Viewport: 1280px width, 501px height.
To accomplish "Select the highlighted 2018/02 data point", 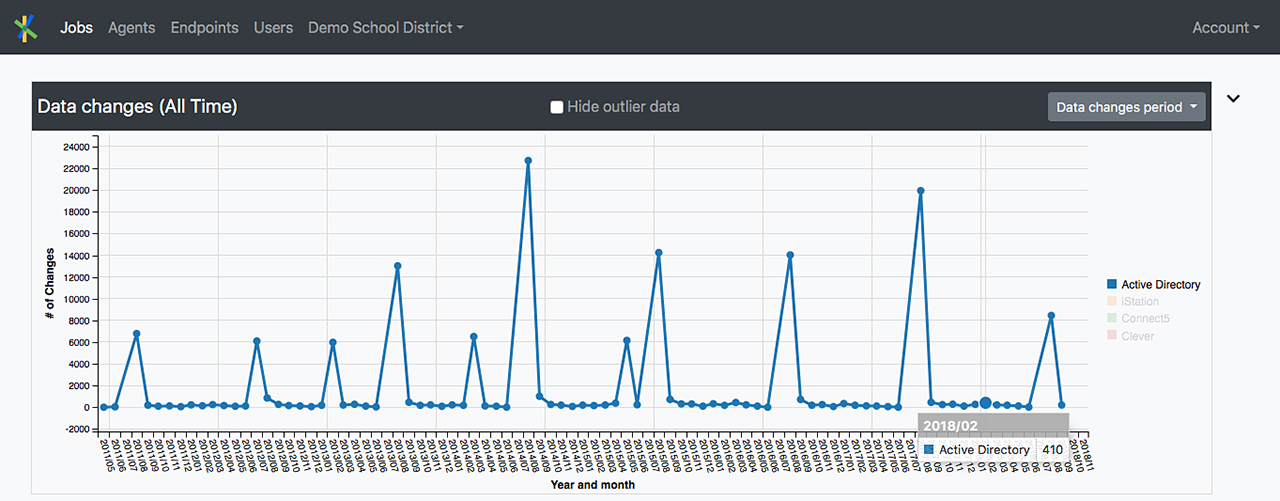I will [985, 403].
